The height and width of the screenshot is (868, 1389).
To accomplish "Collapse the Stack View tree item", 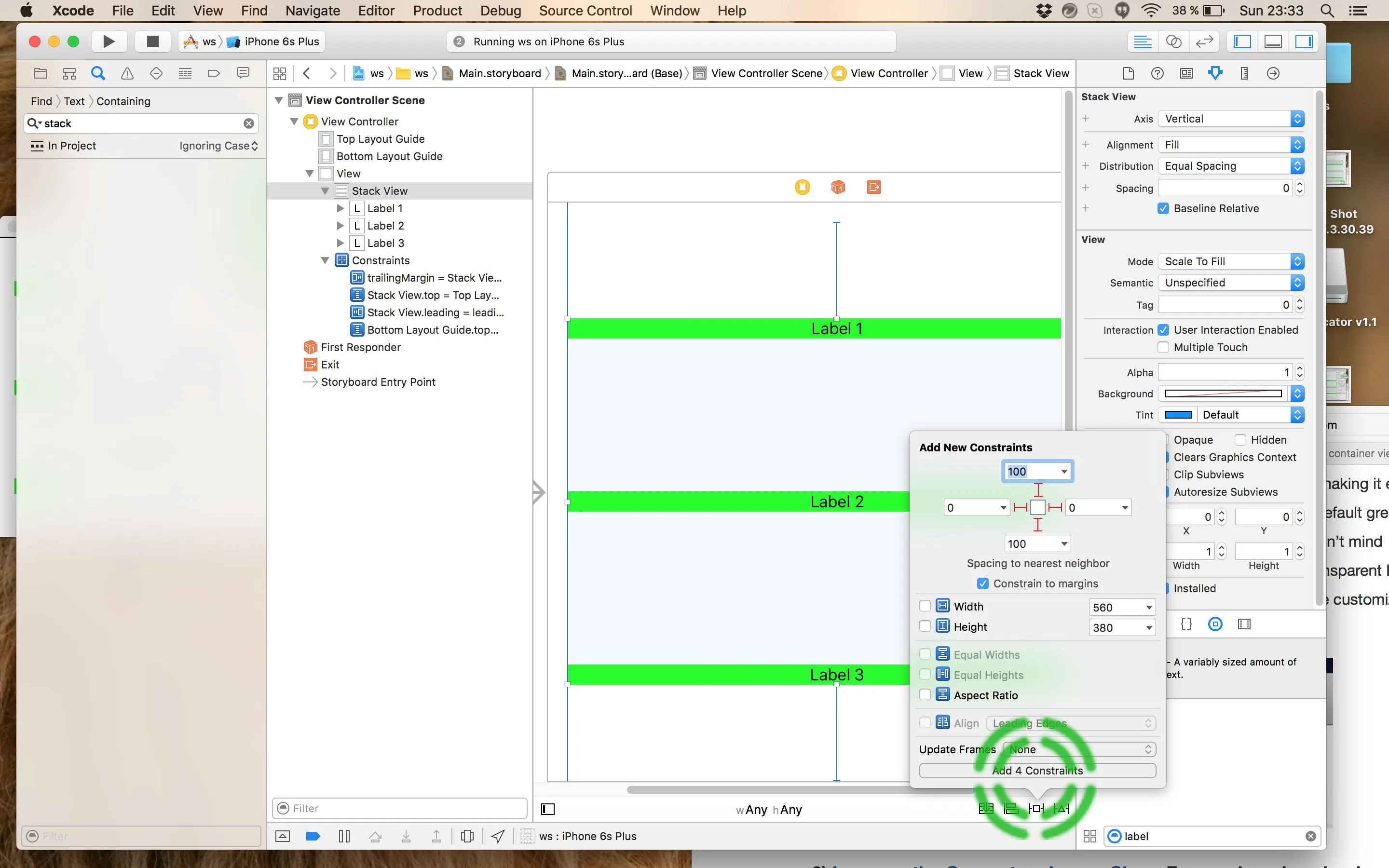I will tap(325, 191).
